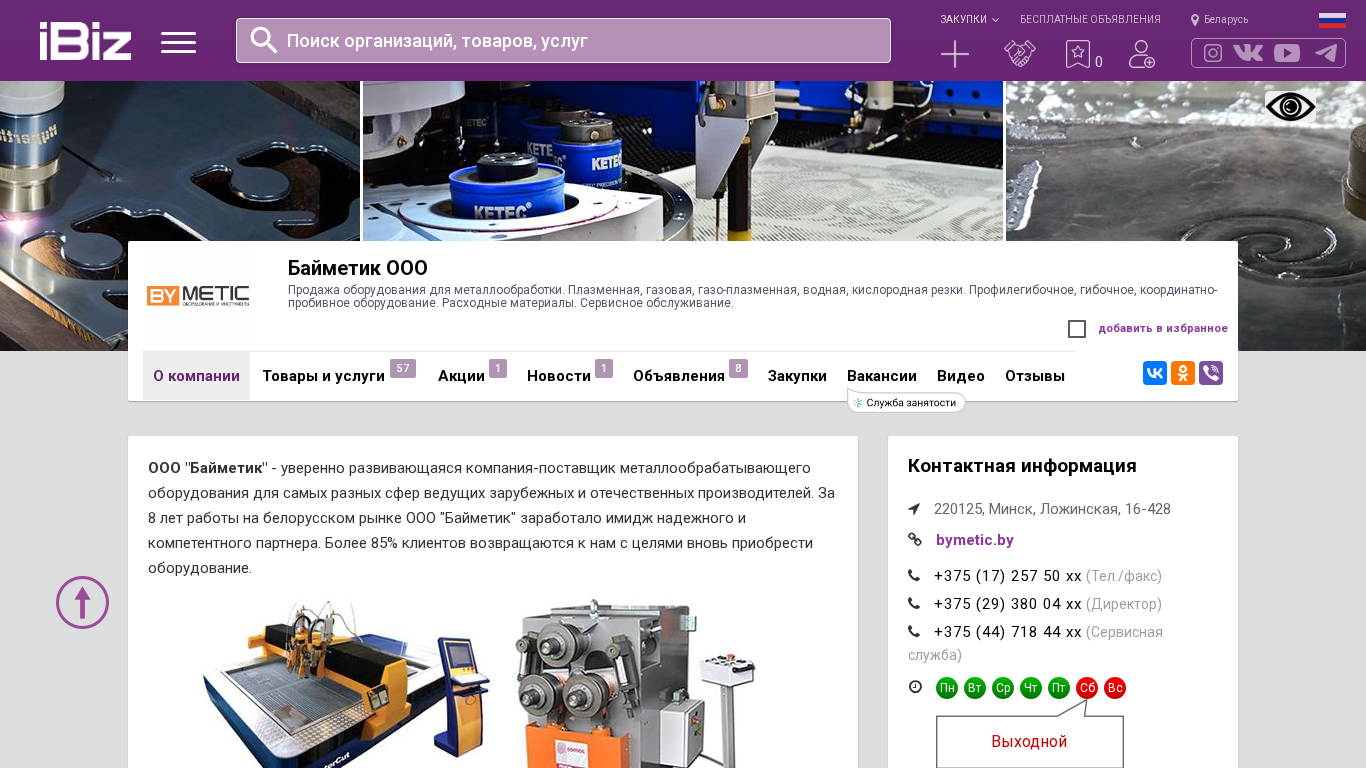Click phone number +375 (17) 257 50 xx

[x=1008, y=576]
